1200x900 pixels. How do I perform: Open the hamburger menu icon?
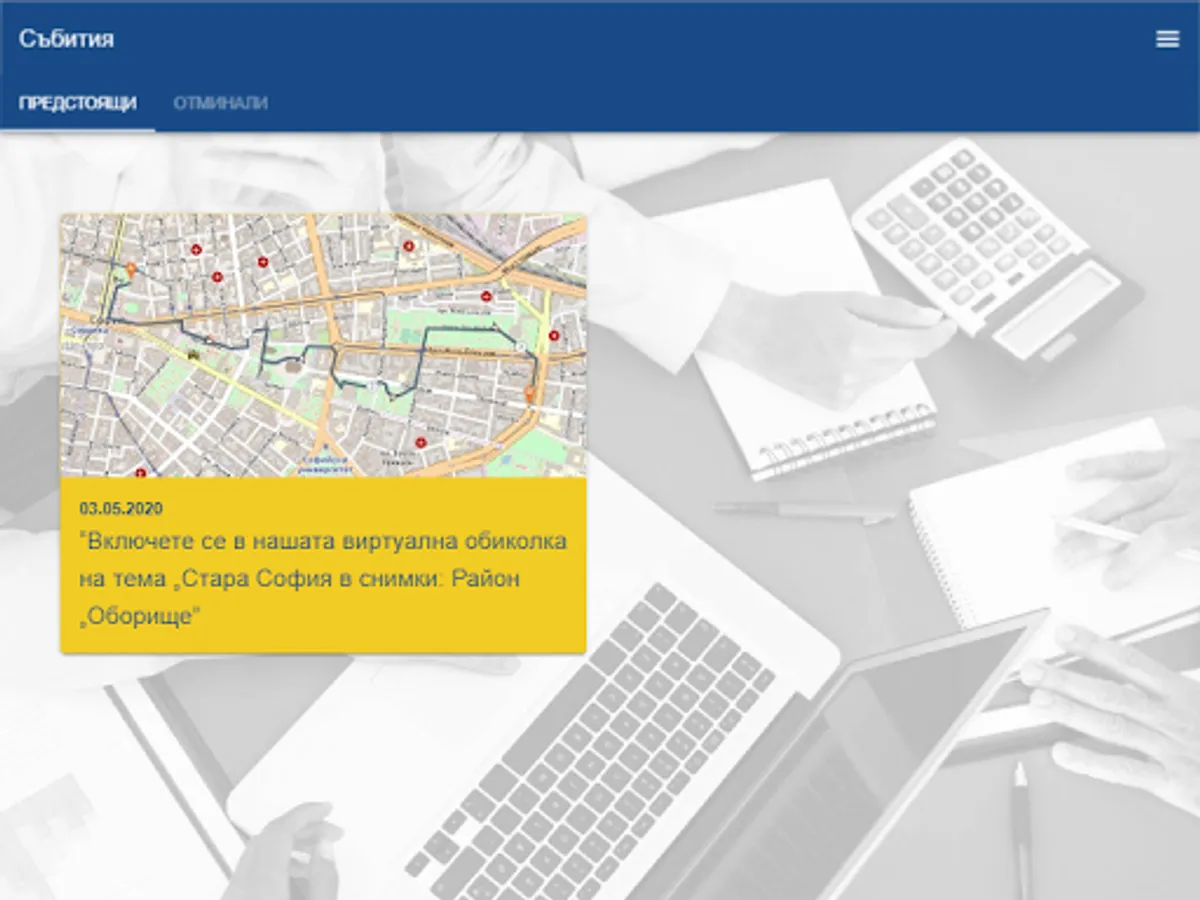click(x=1167, y=39)
